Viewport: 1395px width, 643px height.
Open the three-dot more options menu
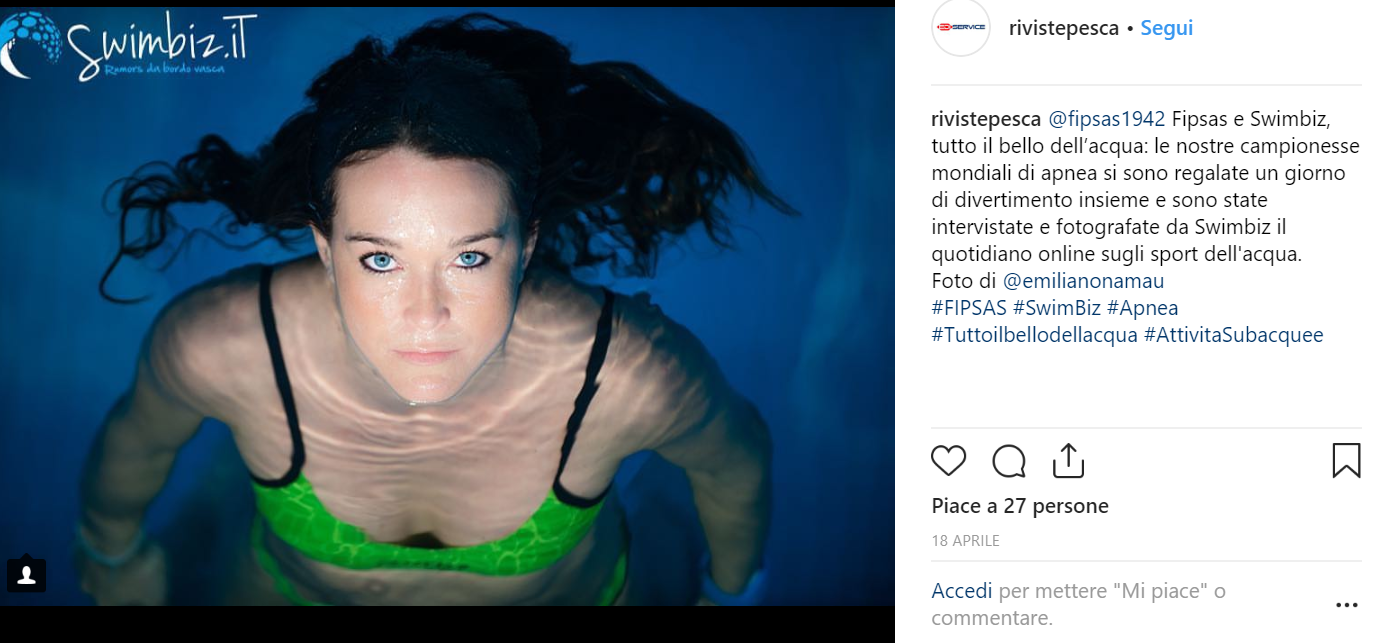click(x=1347, y=605)
